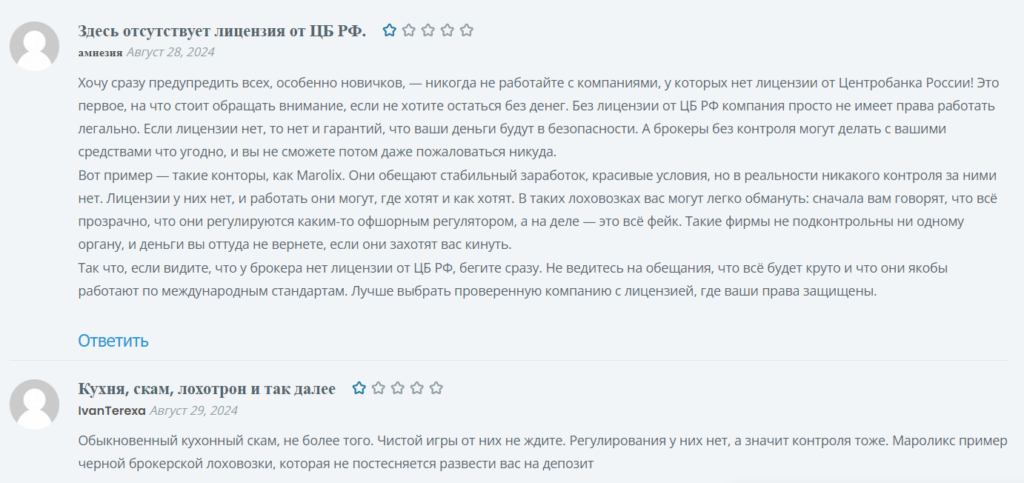Click the author name амнезия
Viewport: 1024px width, 483px height.
[100, 52]
